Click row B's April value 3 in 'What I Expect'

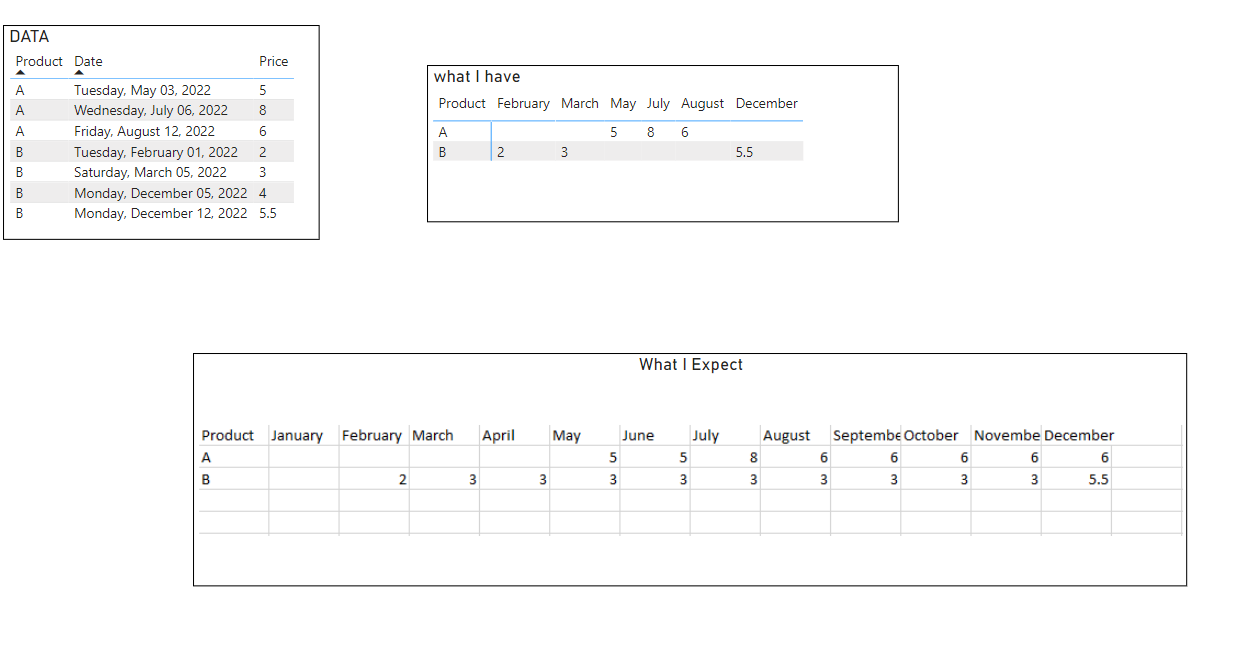click(543, 479)
